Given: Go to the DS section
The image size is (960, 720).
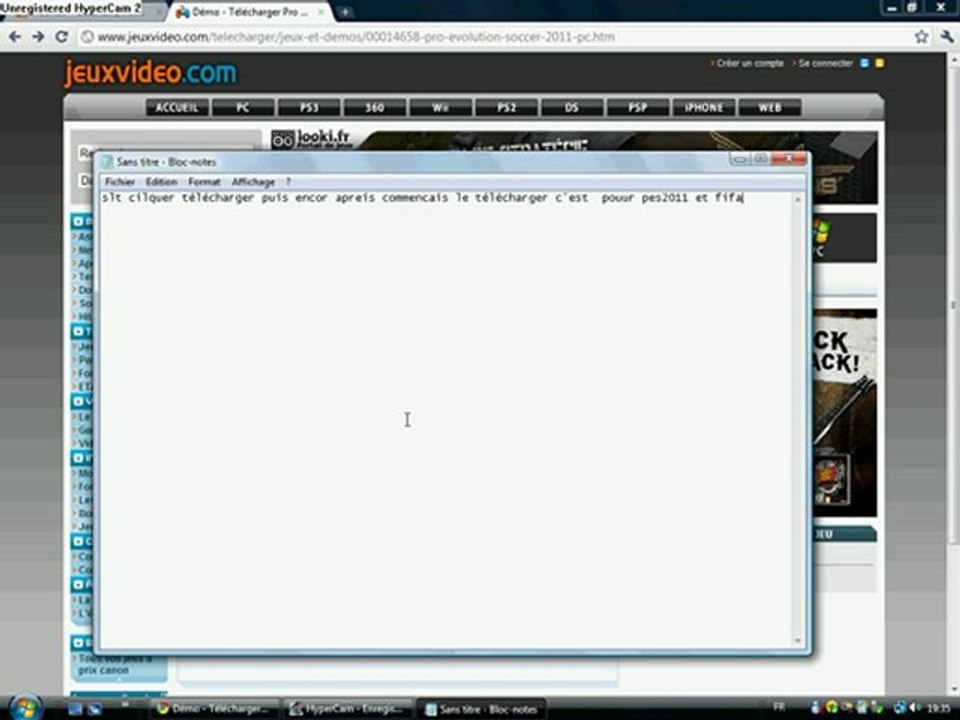Looking at the screenshot, I should pos(572,108).
